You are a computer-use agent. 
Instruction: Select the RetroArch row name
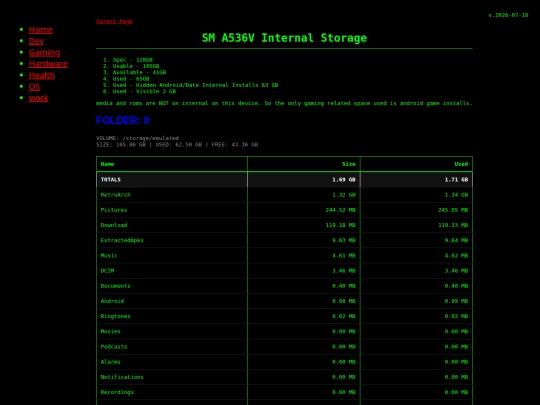click(x=115, y=195)
